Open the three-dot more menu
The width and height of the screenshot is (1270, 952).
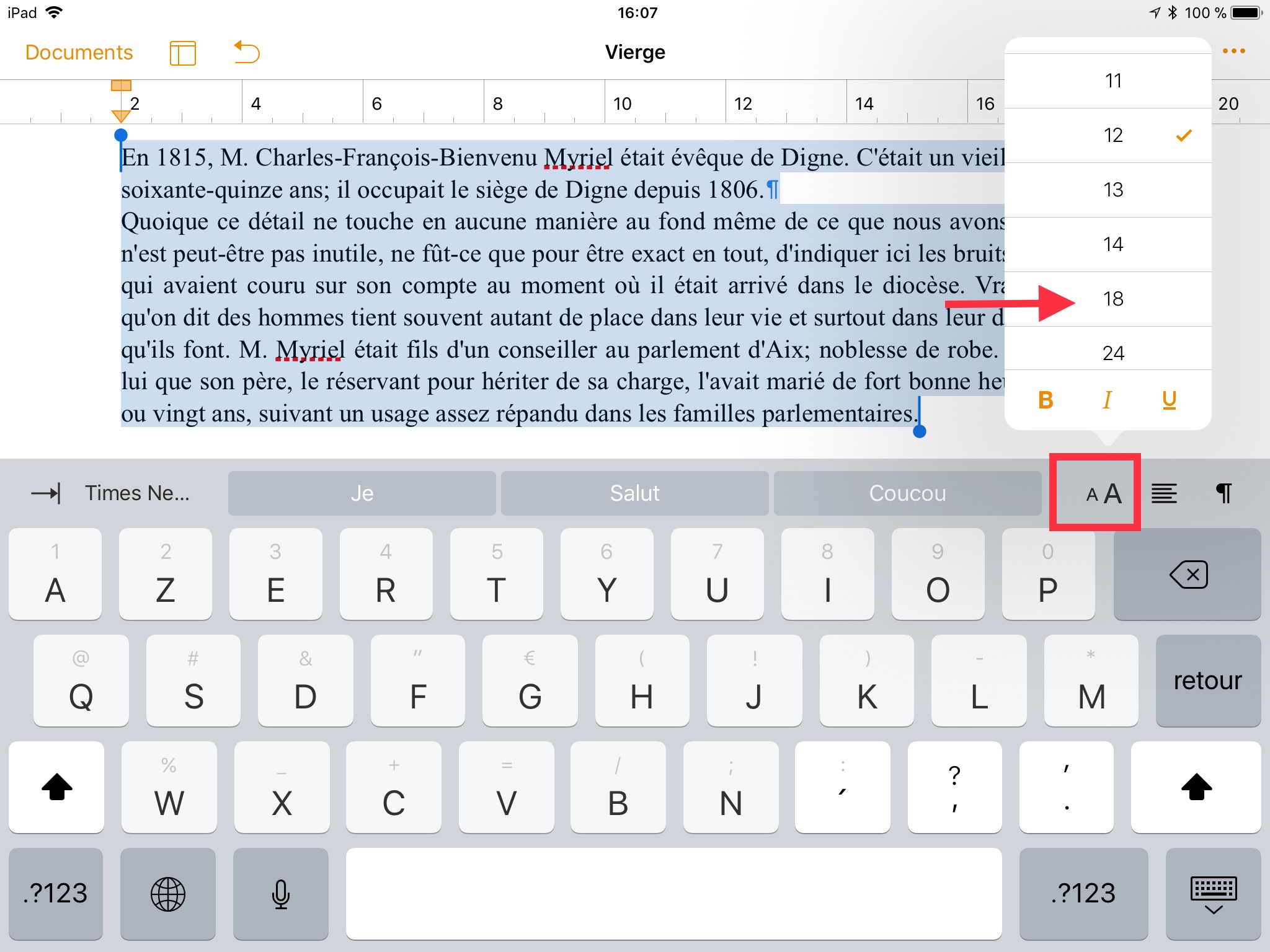(1233, 51)
